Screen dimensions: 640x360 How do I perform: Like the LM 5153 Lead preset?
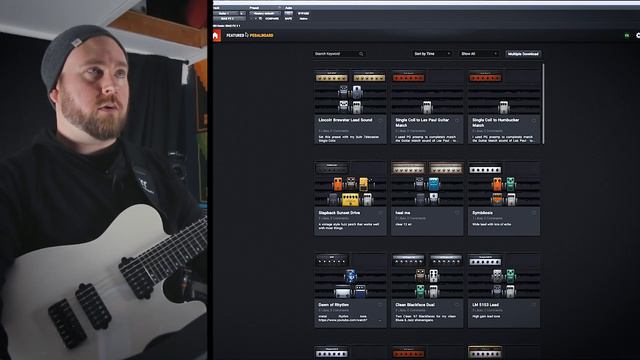click(533, 305)
